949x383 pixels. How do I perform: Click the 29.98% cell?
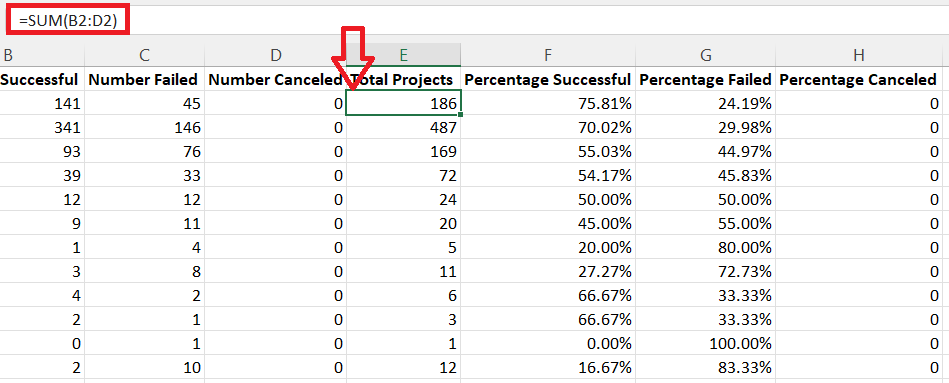[705, 127]
